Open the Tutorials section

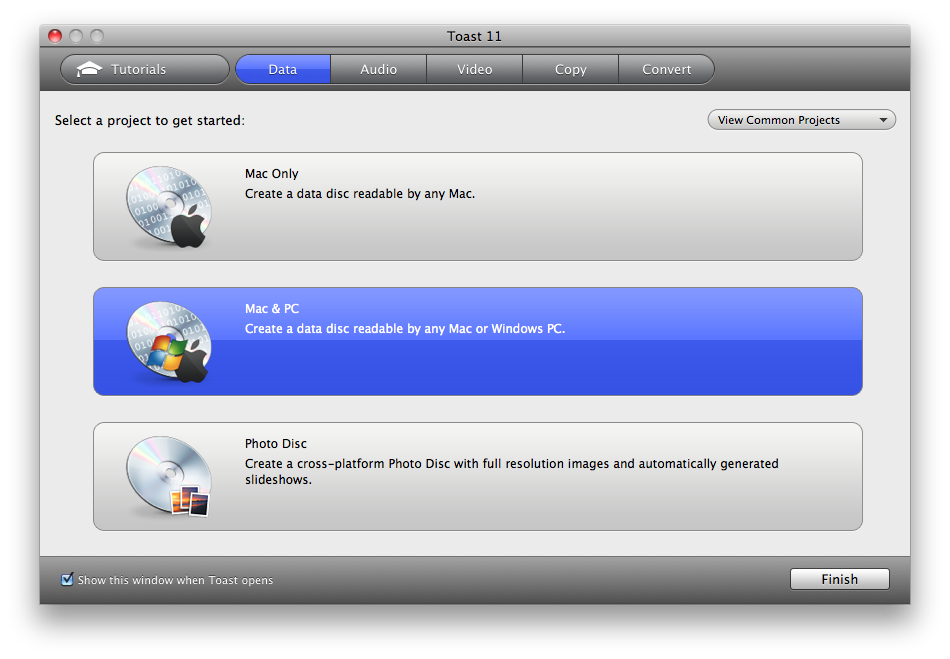point(145,69)
